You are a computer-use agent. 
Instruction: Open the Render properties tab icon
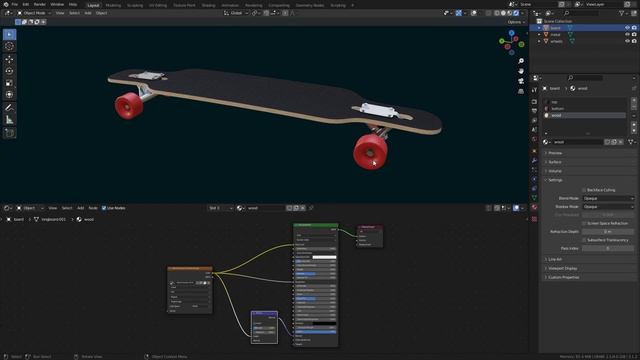[x=534, y=102]
